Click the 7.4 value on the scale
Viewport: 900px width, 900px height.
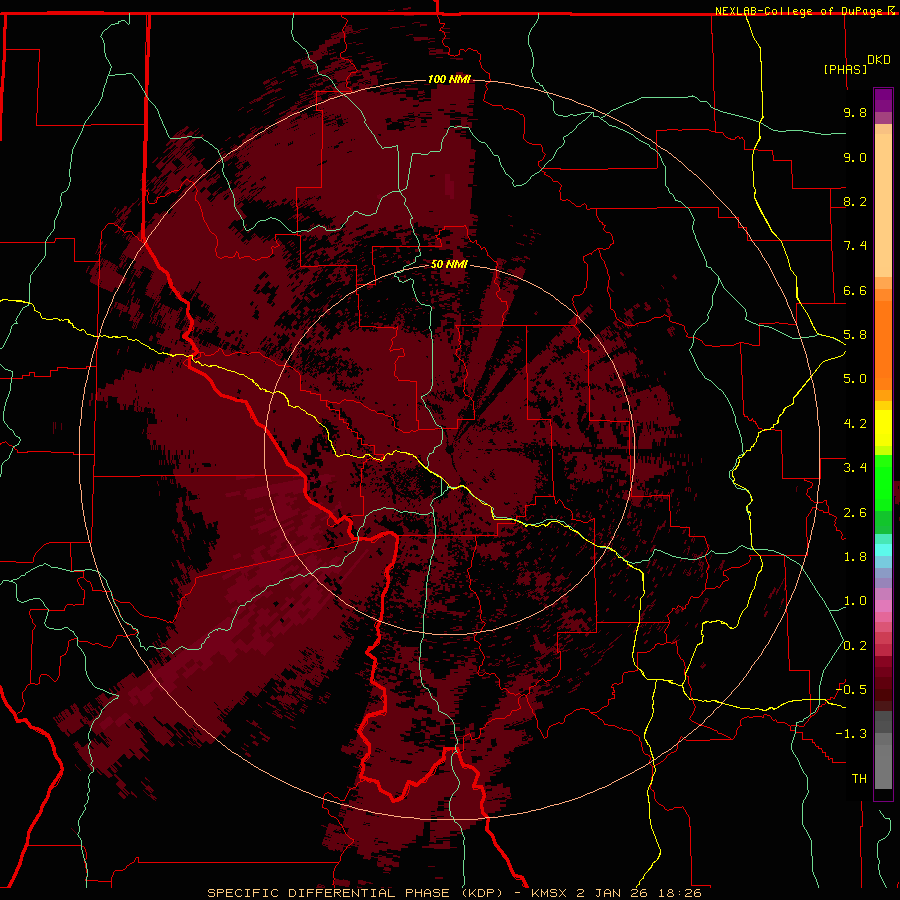click(855, 246)
